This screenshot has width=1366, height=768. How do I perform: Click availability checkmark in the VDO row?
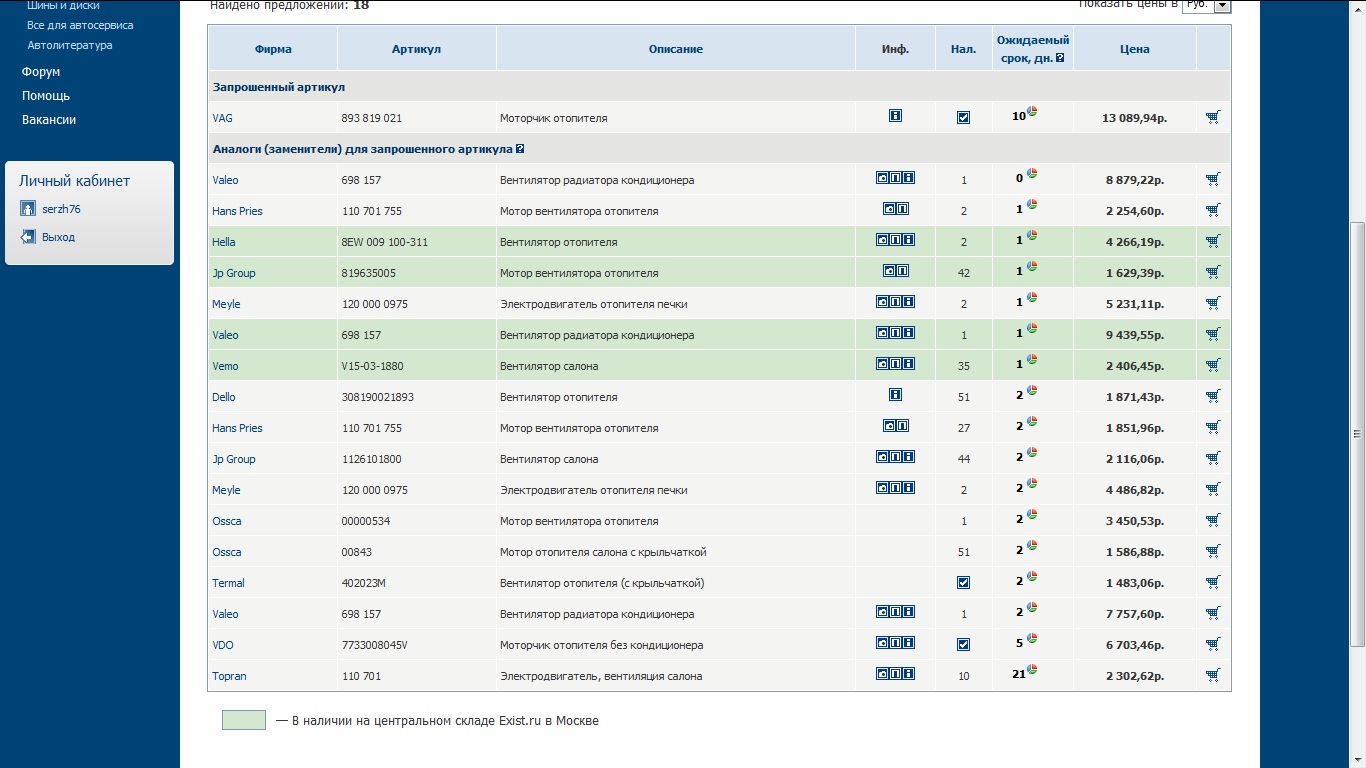tap(963, 644)
